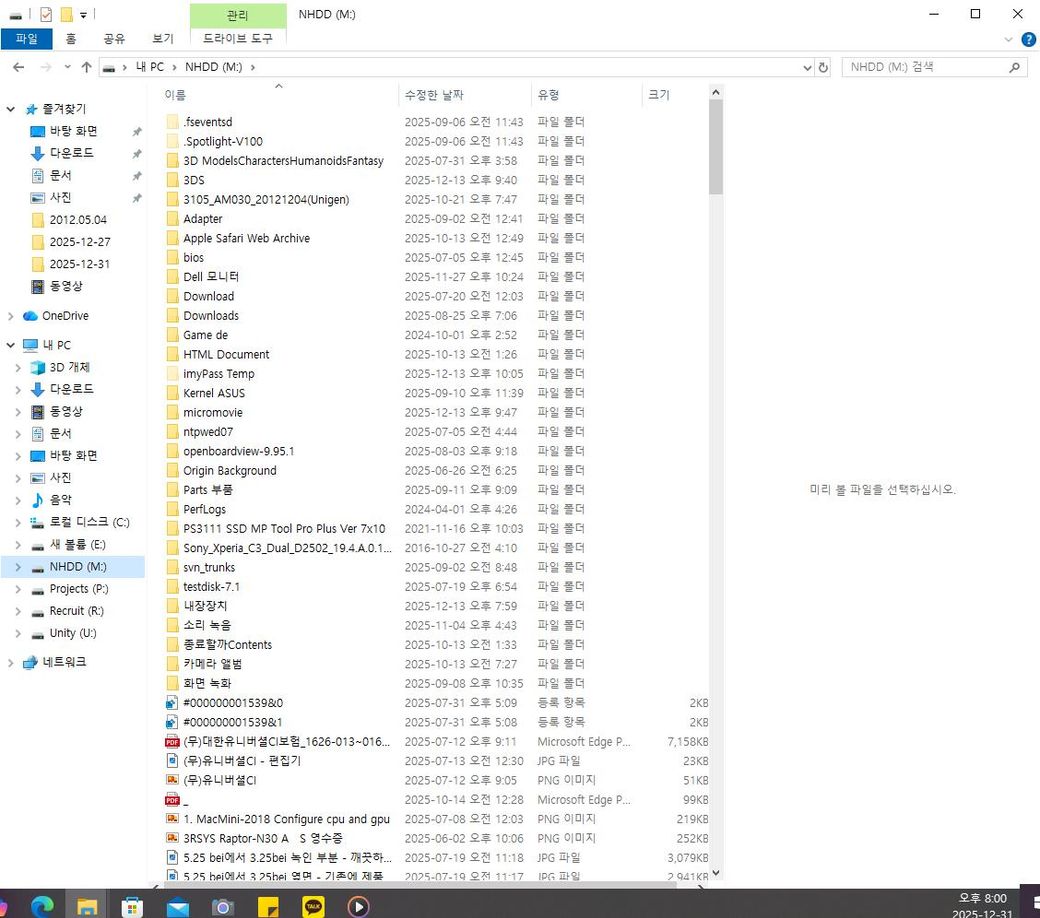Open the Mail app in taskbar
1040x918 pixels.
tap(178, 906)
